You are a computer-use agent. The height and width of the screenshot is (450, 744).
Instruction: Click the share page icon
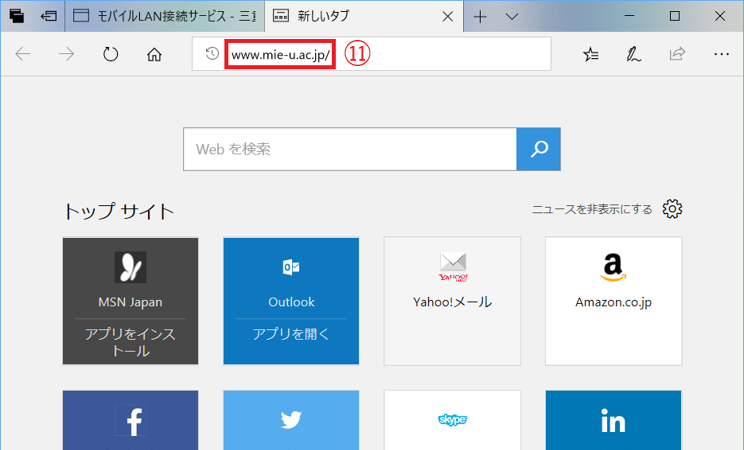[677, 54]
